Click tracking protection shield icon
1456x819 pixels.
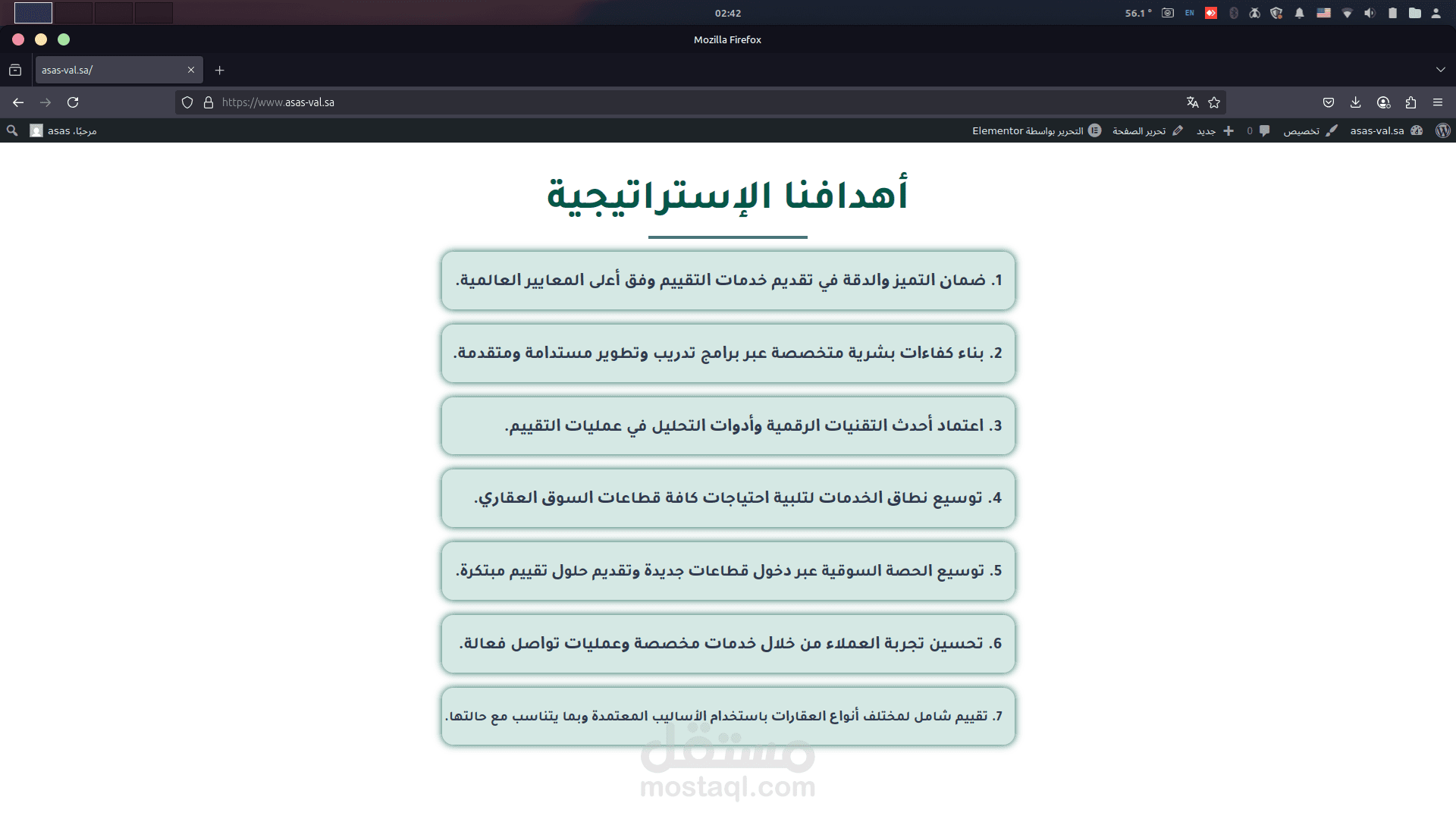pos(187,102)
